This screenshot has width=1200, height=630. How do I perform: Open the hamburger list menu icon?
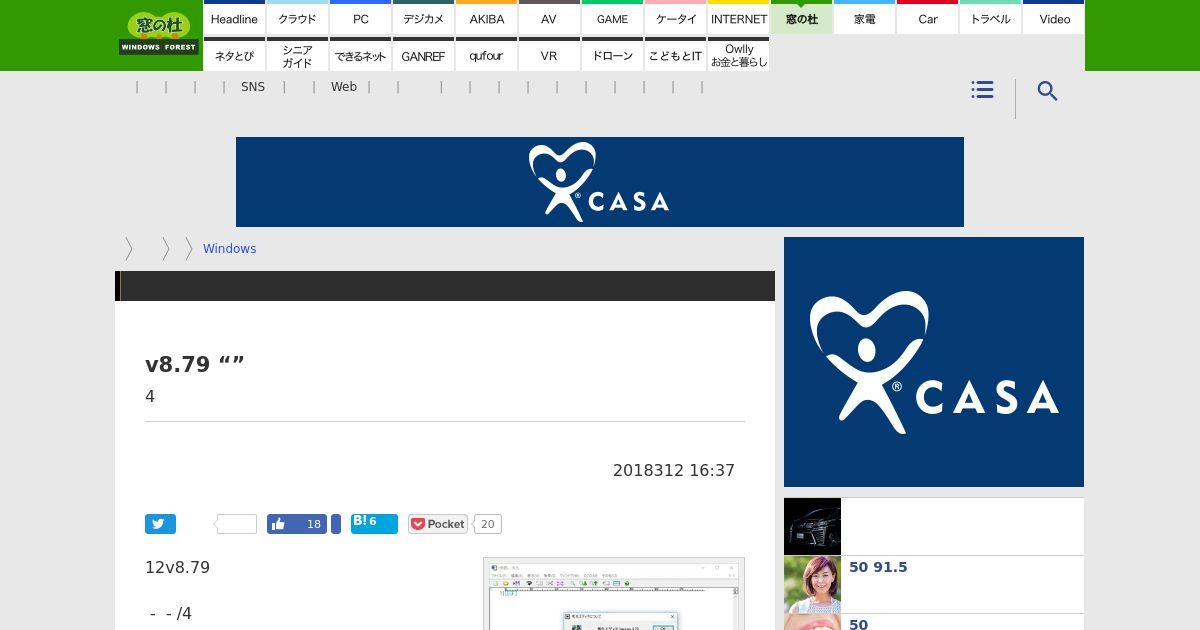click(x=982, y=90)
